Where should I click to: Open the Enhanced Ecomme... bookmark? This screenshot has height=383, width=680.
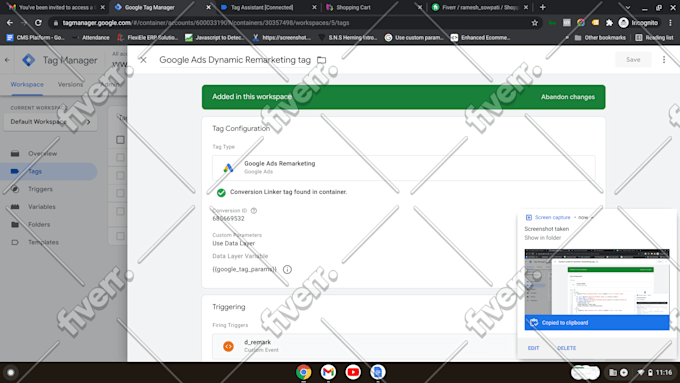click(x=480, y=38)
